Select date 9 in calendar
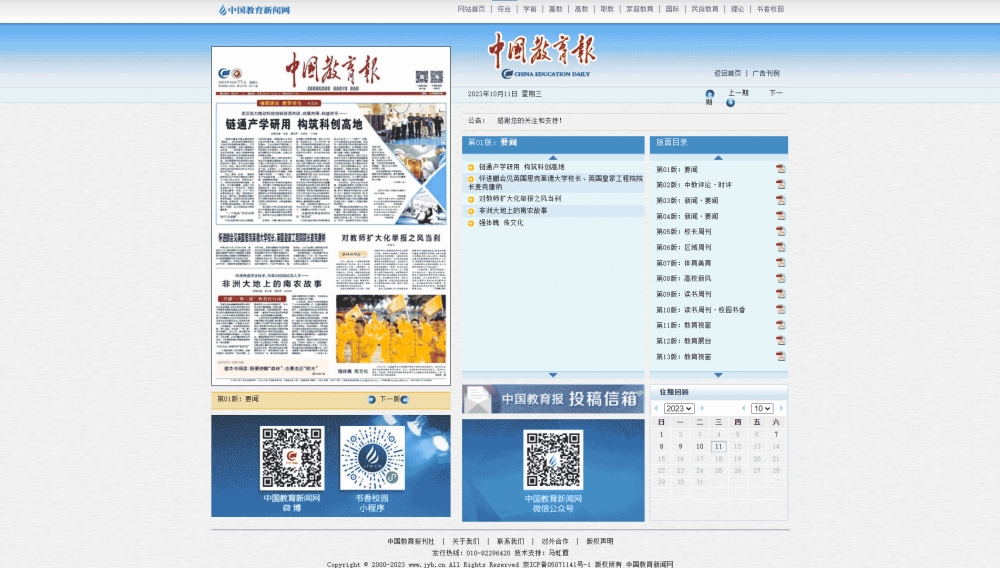The height and width of the screenshot is (568, 1000). click(680, 446)
